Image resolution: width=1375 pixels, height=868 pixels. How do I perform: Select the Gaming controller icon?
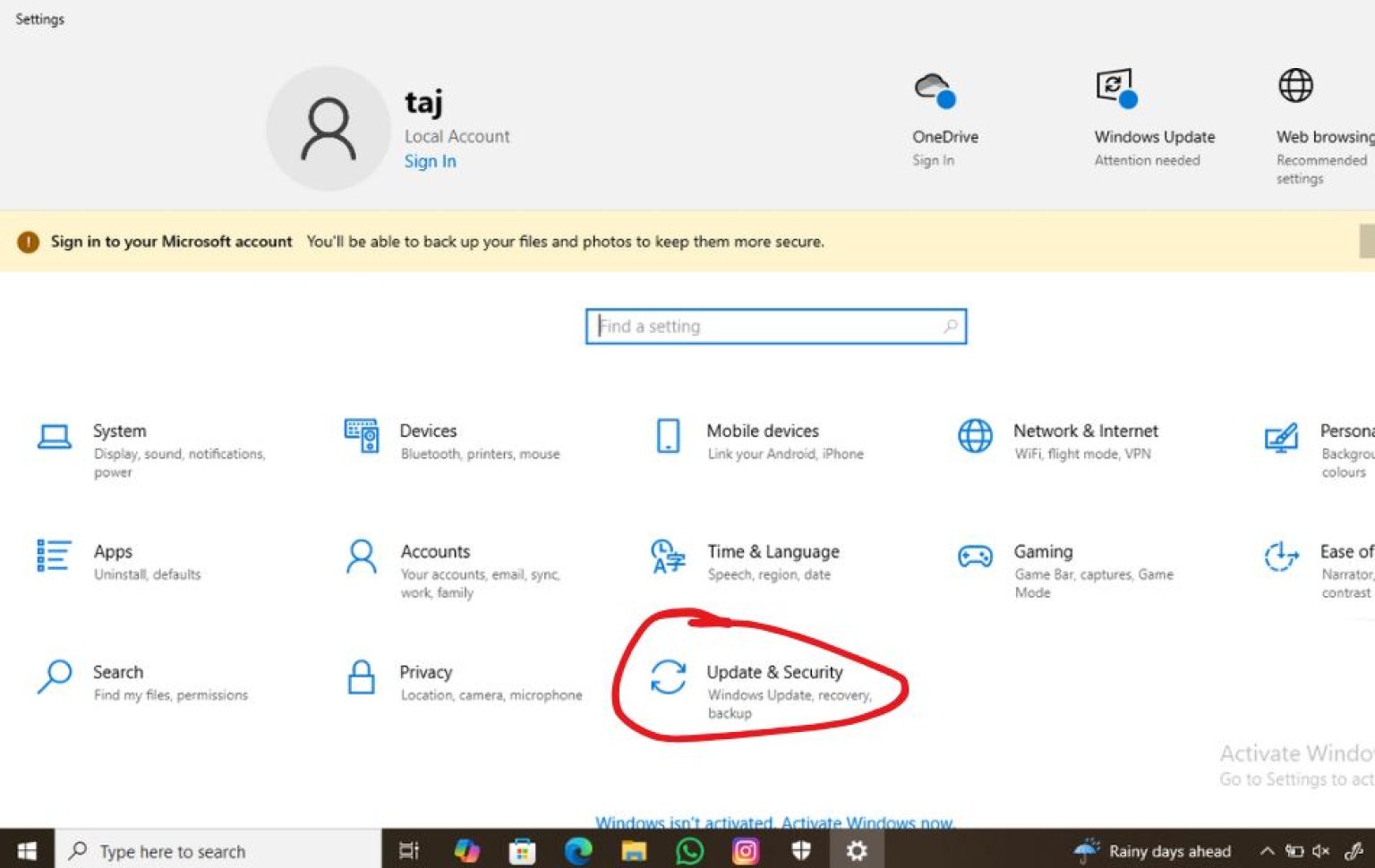tap(975, 557)
